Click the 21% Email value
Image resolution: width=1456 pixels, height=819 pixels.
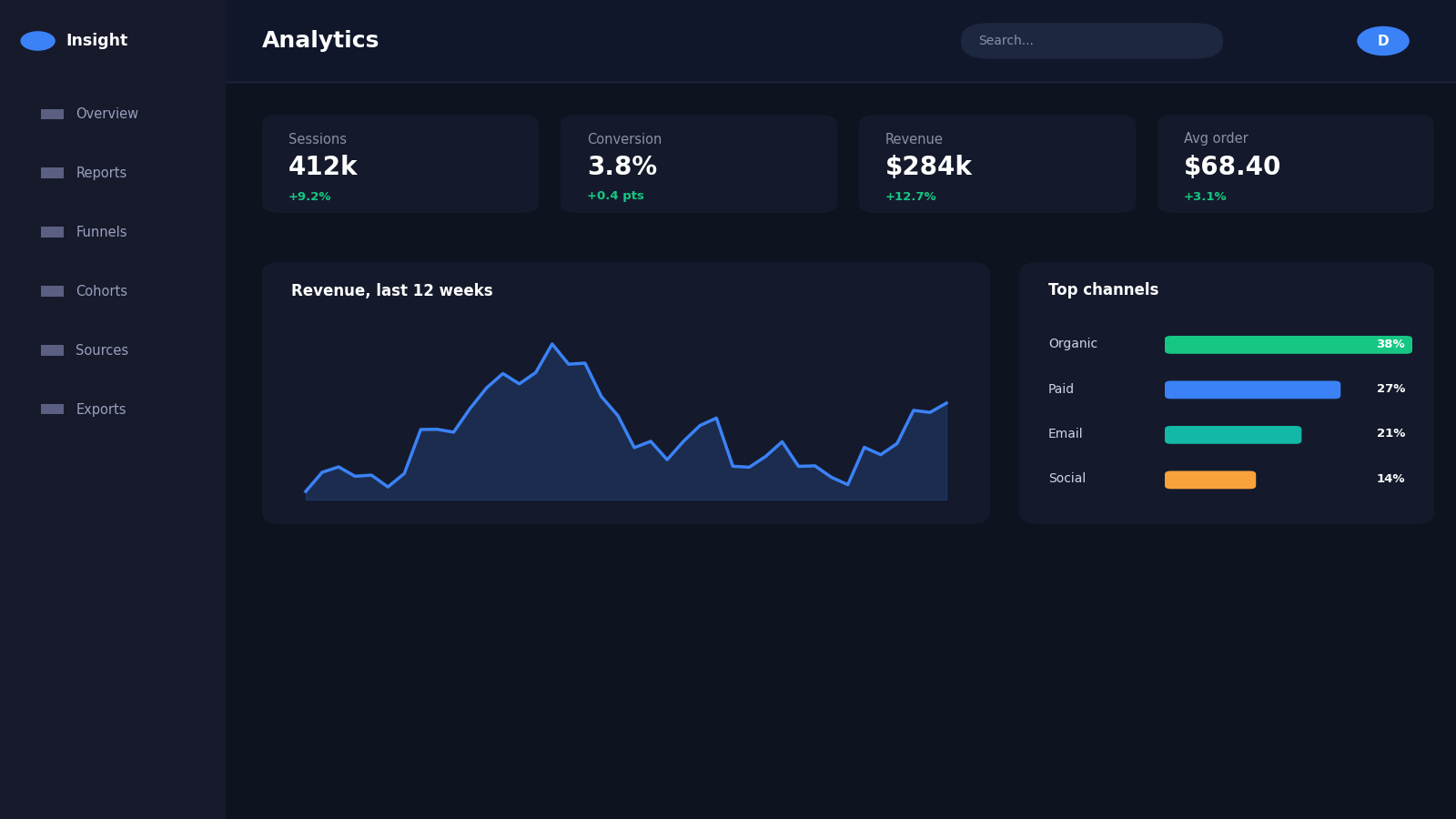1390,433
